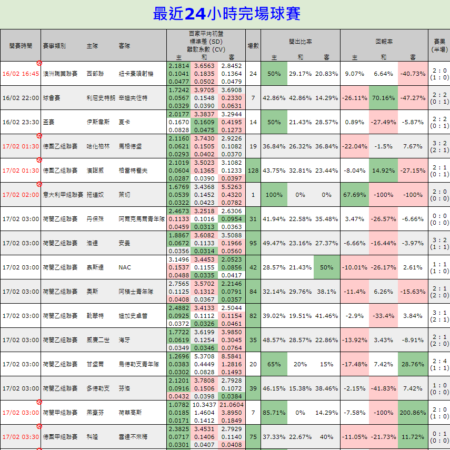450x450 pixels.
Task: Click the away odds value 2.8452
Action: (x=231, y=66)
